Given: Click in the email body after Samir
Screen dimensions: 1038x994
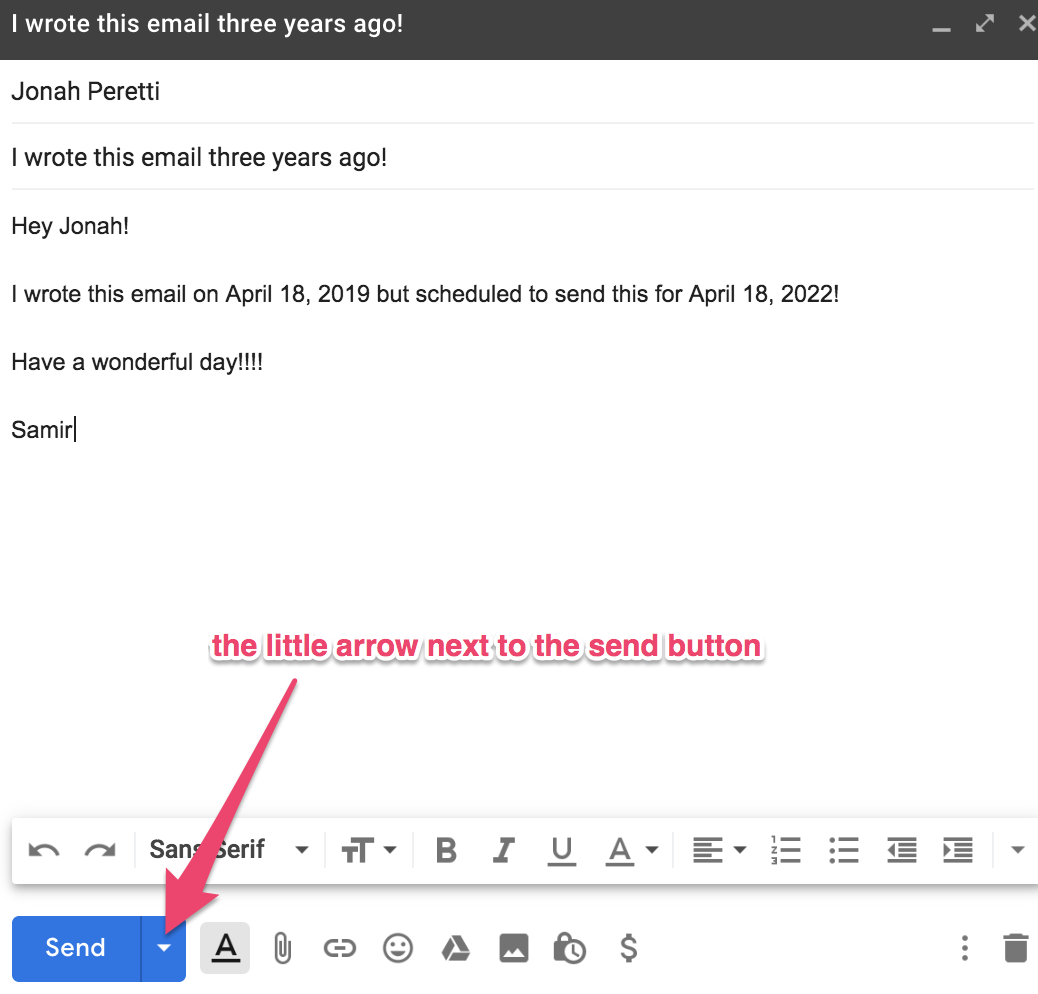Looking at the screenshot, I should (77, 429).
